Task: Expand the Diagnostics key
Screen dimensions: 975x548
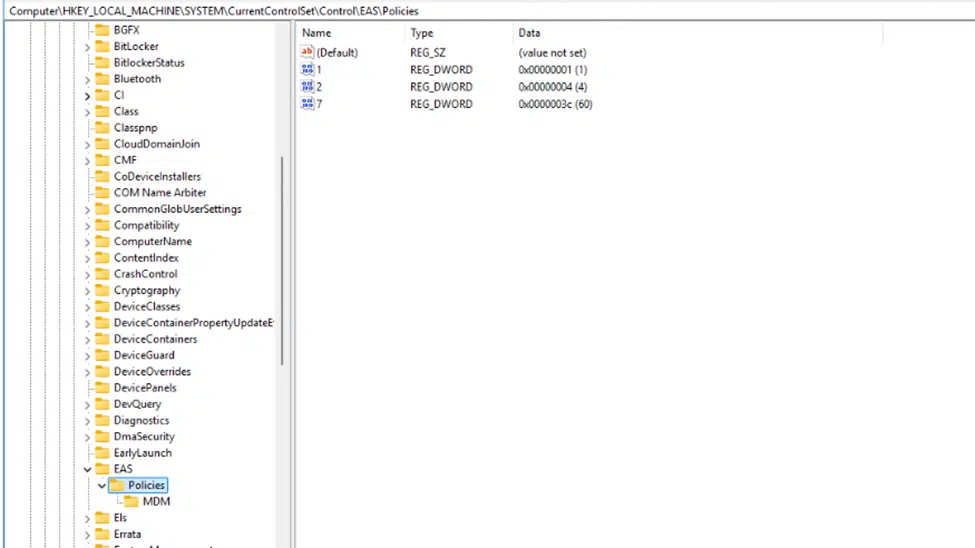Action: [87, 421]
